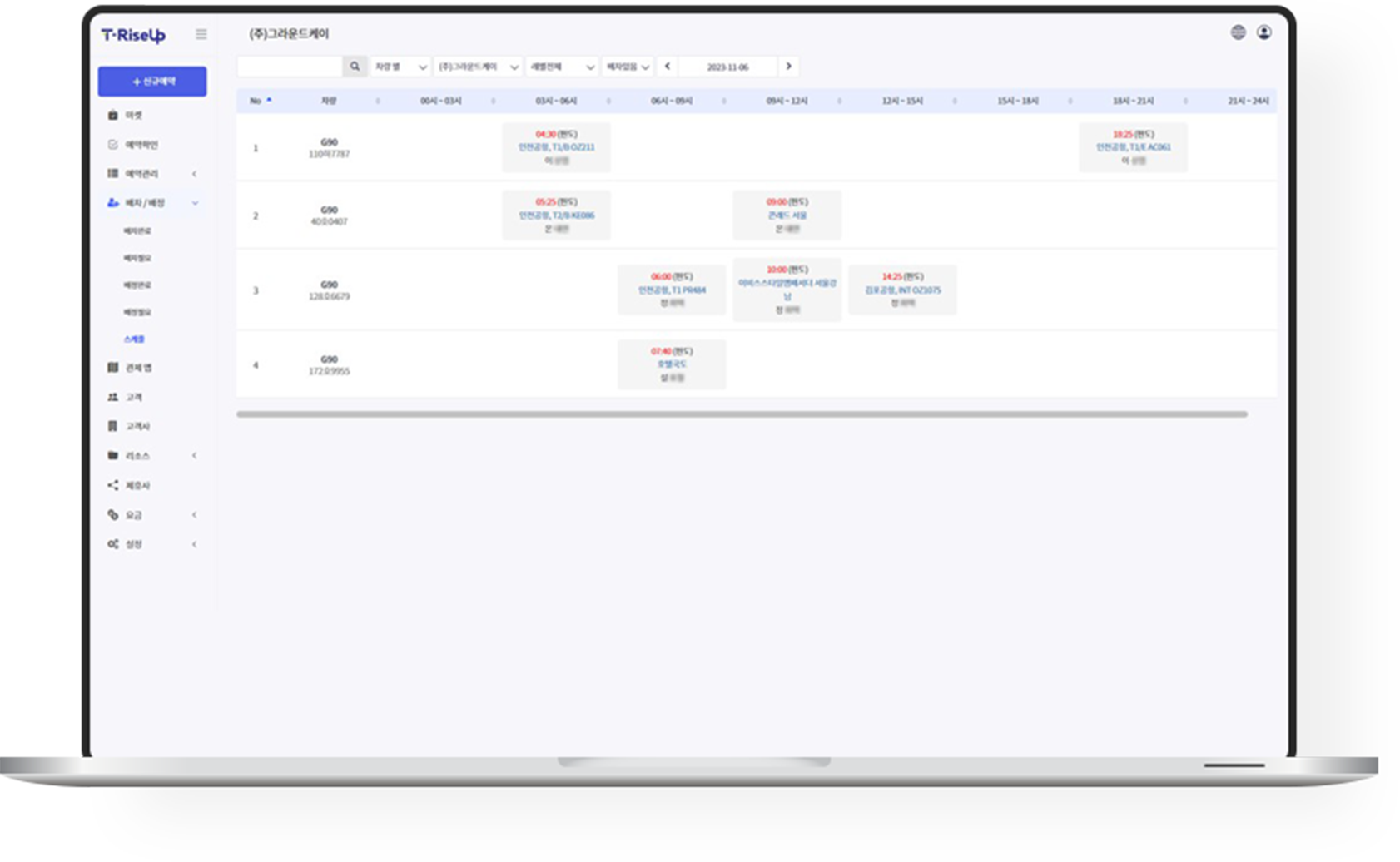Image resolution: width=1400 pixels, height=862 pixels.
Task: Expand the 설정 sidebar chevron
Action: click(195, 544)
